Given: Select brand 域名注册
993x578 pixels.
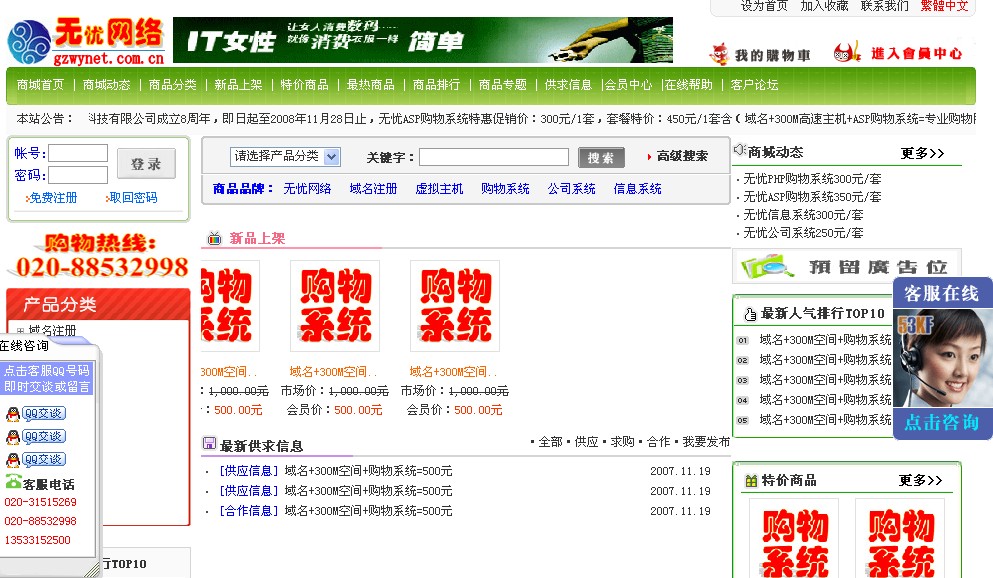Looking at the screenshot, I should 373,189.
